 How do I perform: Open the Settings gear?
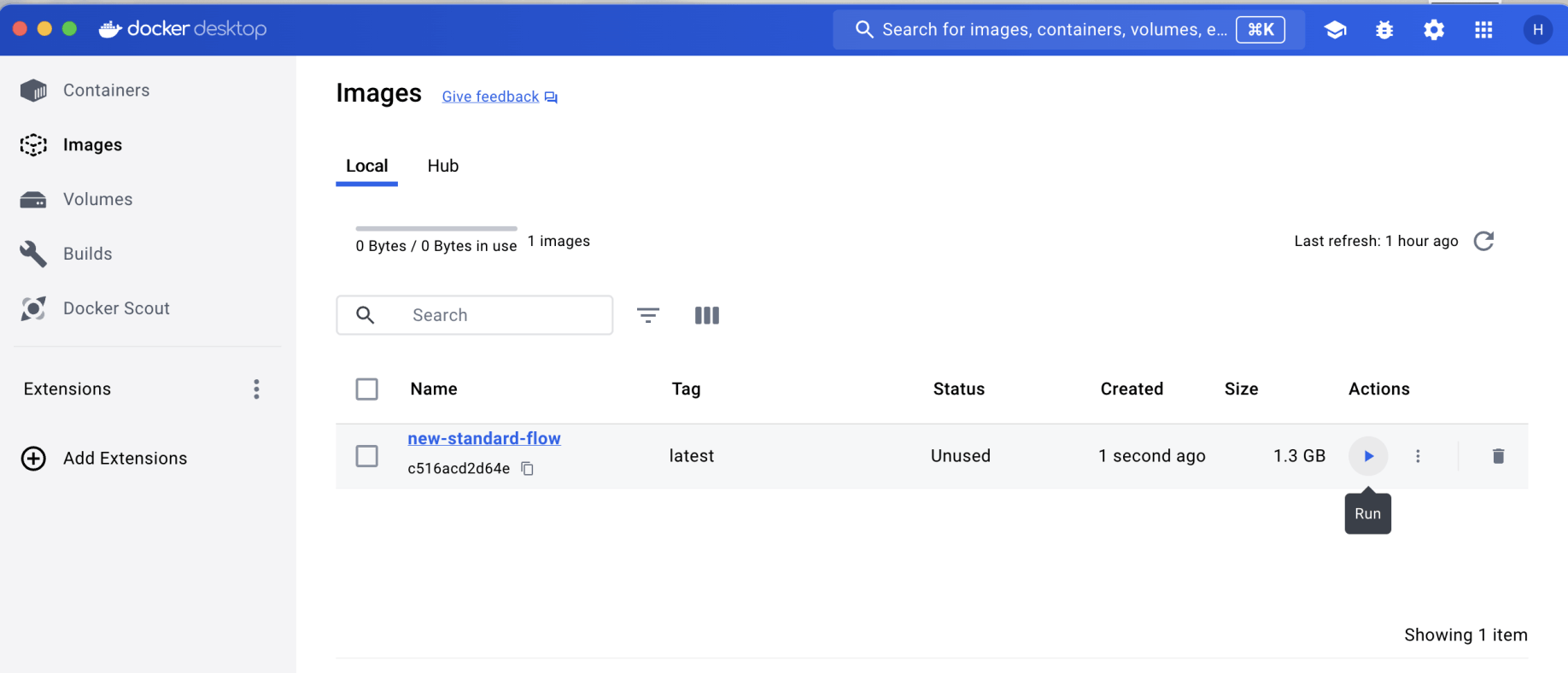(x=1434, y=30)
